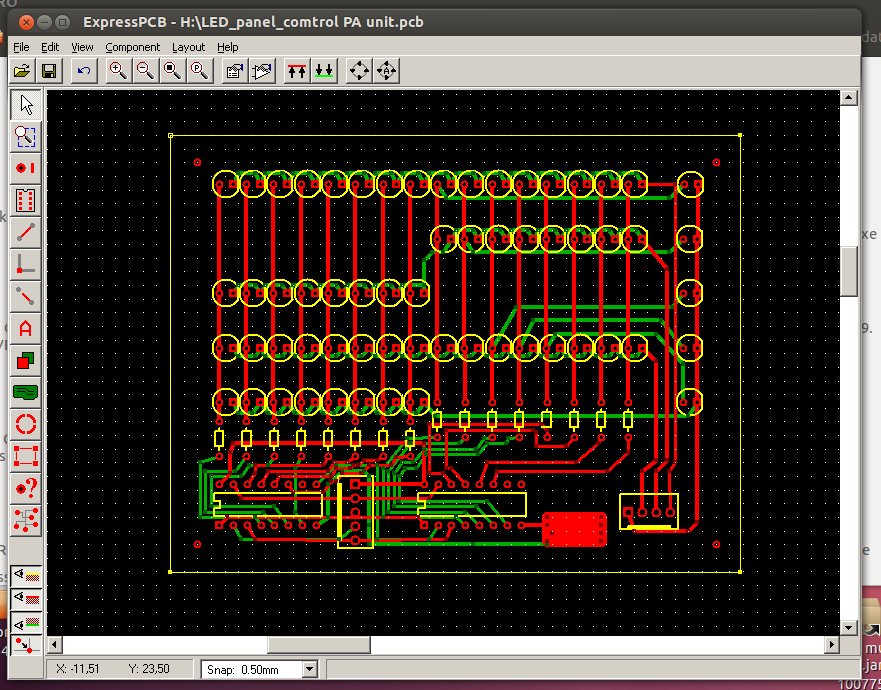Open the Layout menu
881x690 pixels.
[x=188, y=47]
